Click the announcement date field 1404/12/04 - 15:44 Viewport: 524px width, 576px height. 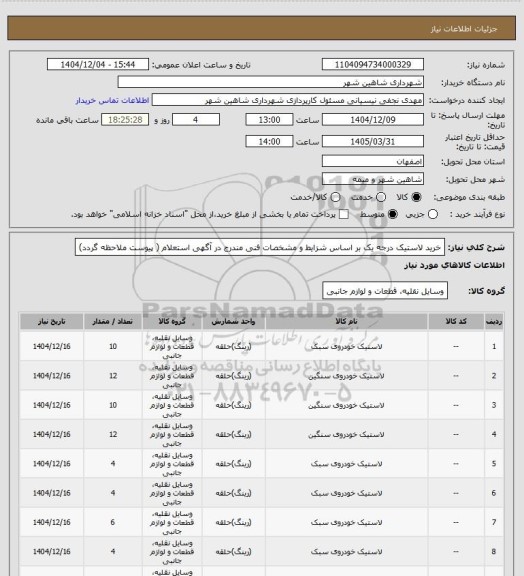pos(98,64)
